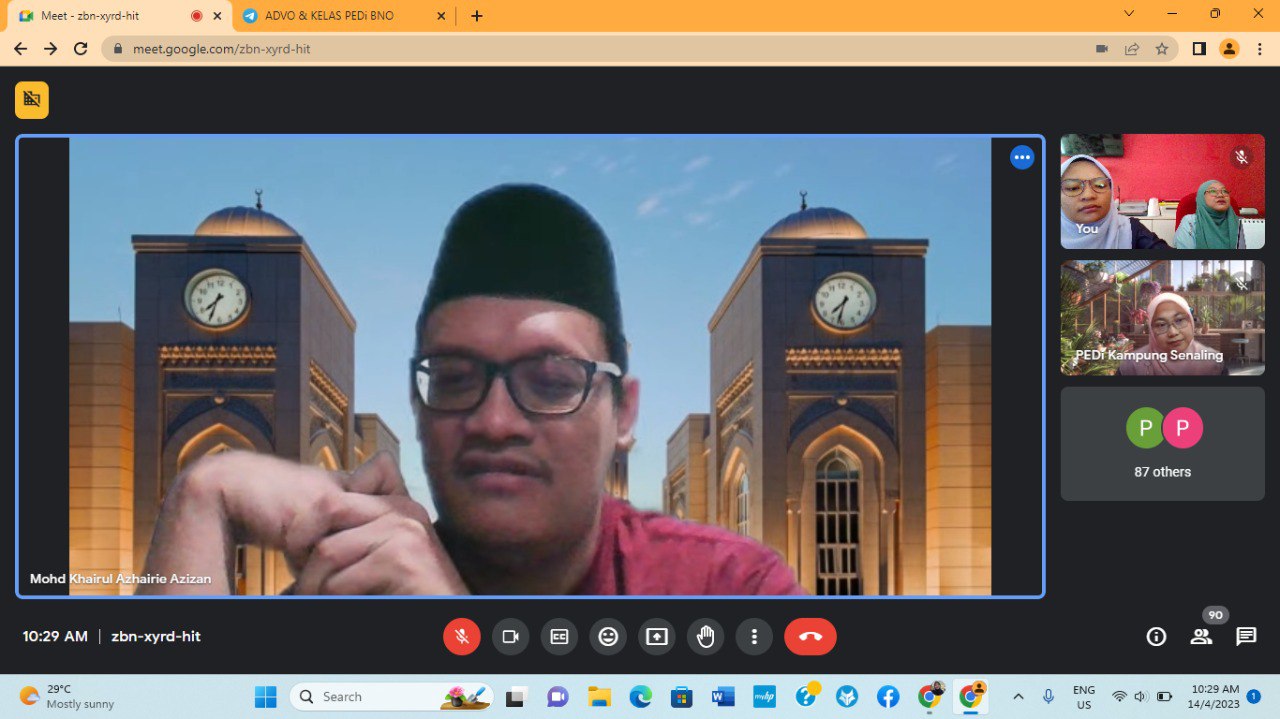Toggle the browser side panel
Viewport: 1280px width, 719px height.
(1199, 48)
